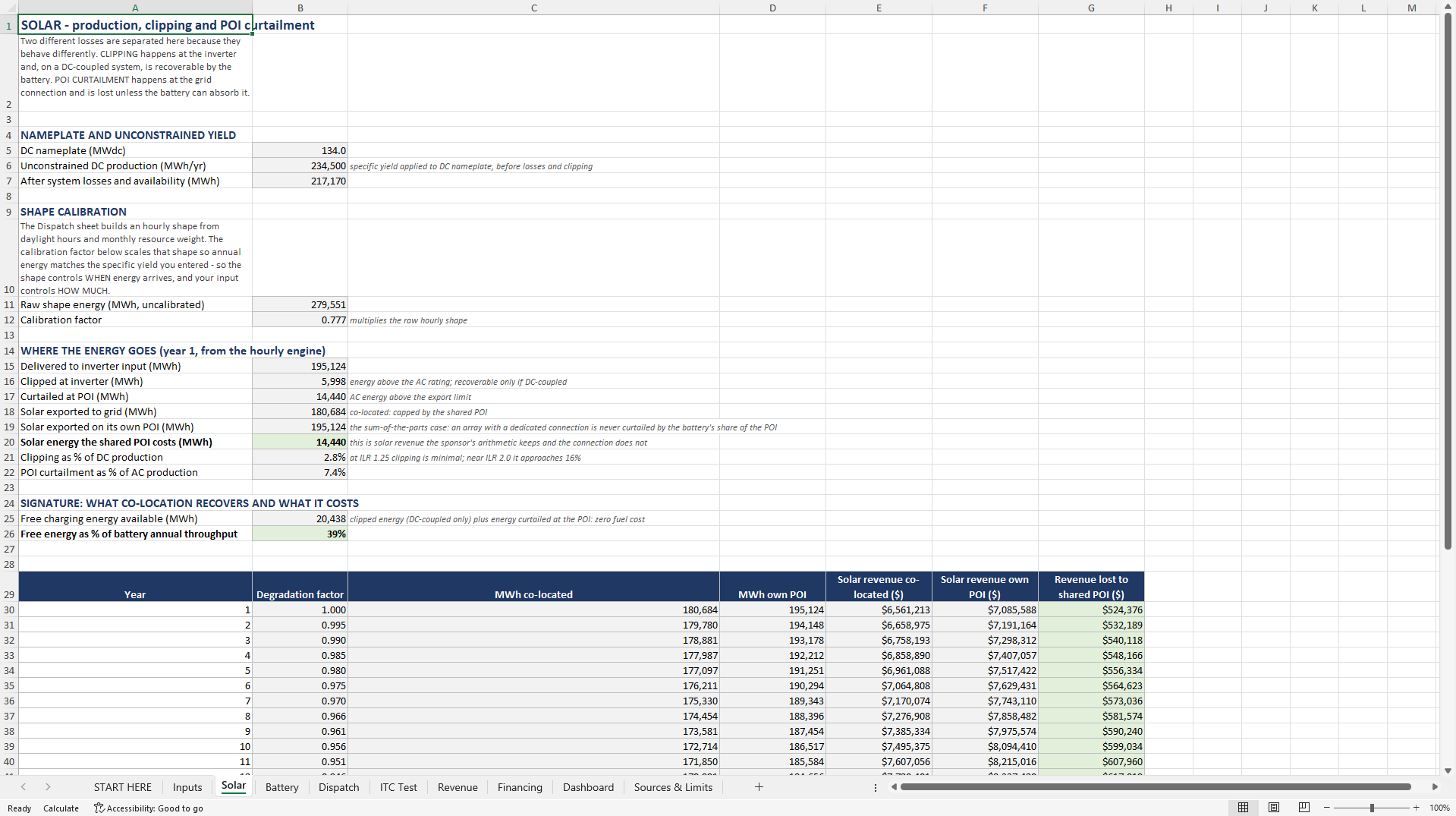Click the select-all corner of grid
The image size is (1456, 816).
click(9, 8)
